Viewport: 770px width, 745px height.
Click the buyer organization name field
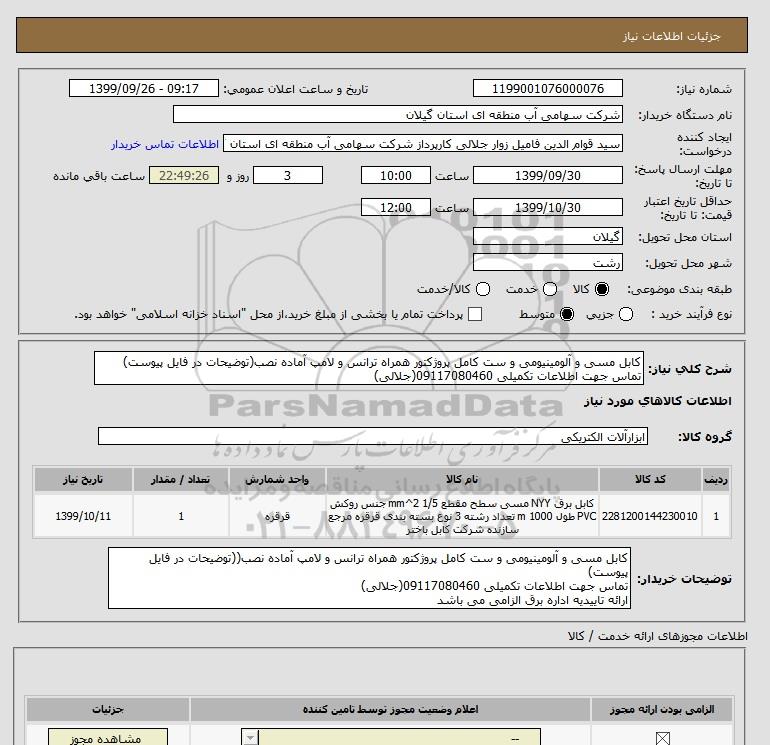[398, 114]
